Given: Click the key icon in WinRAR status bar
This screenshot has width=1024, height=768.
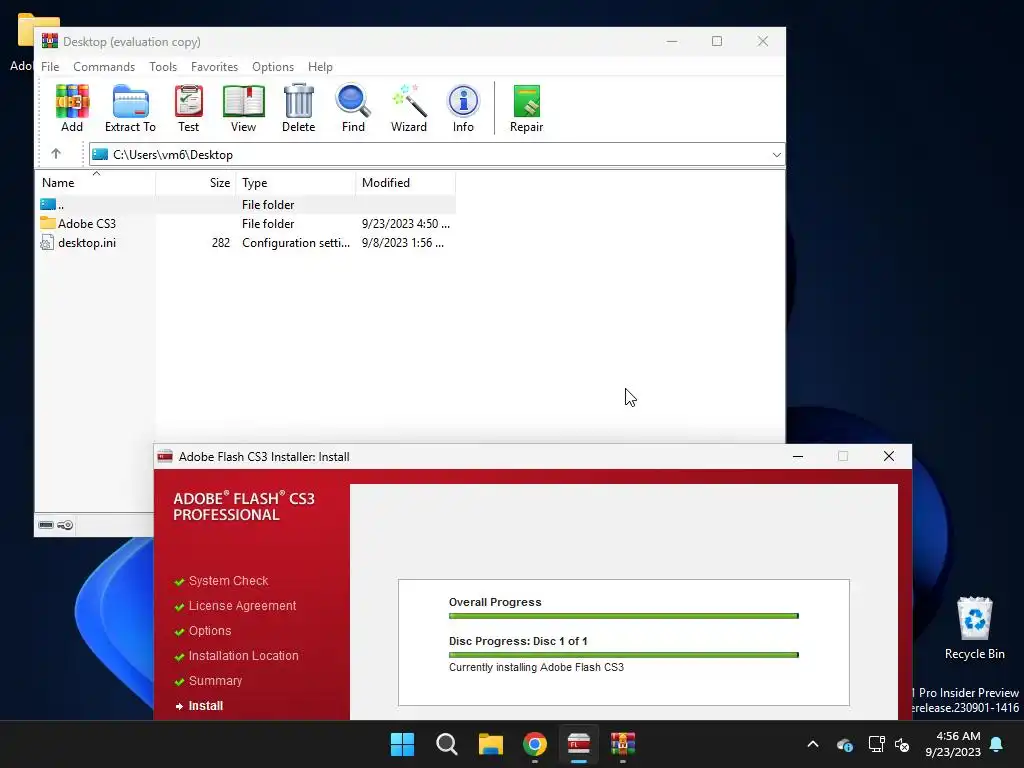Looking at the screenshot, I should pyautogui.click(x=65, y=525).
